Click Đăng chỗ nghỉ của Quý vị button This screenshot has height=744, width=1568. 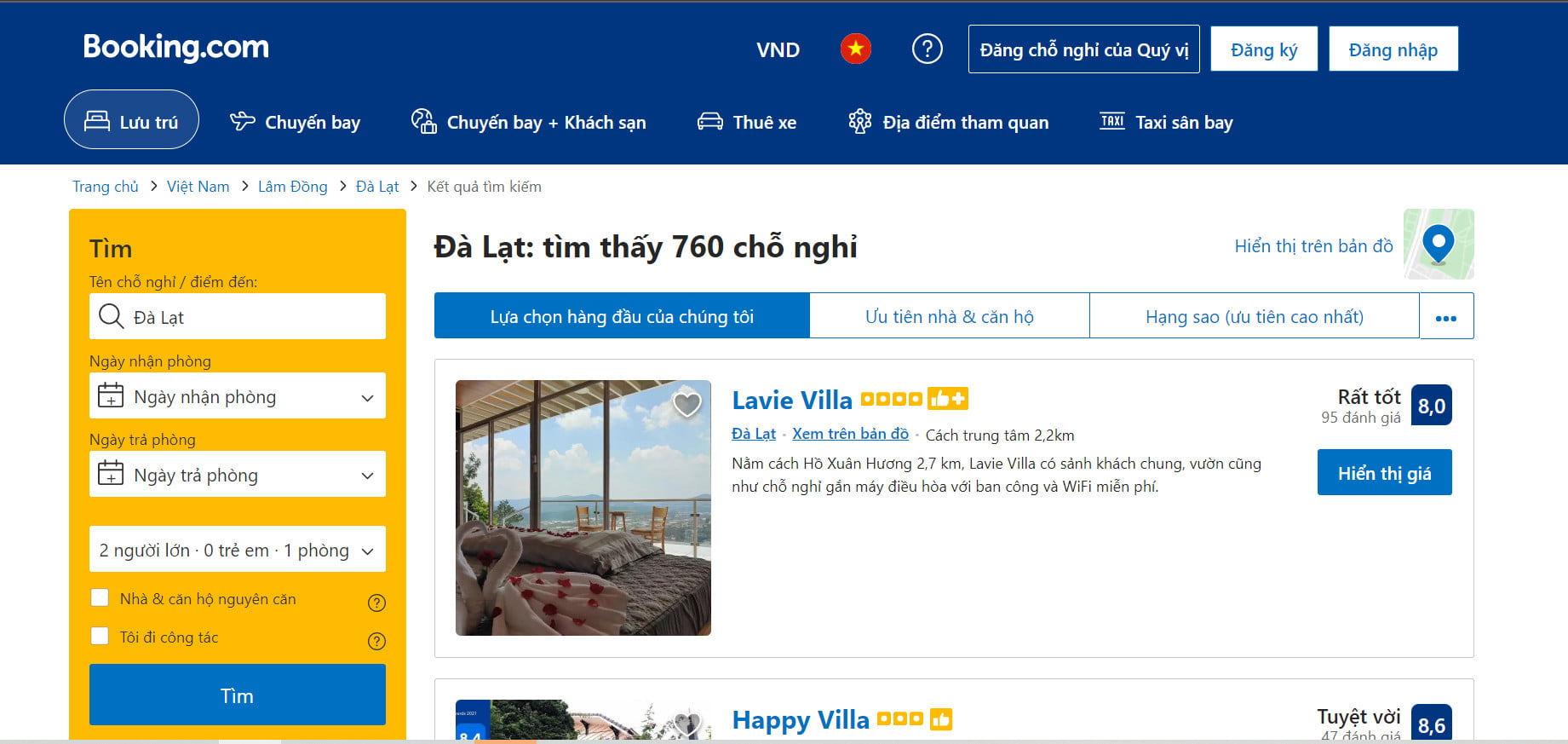(1084, 49)
